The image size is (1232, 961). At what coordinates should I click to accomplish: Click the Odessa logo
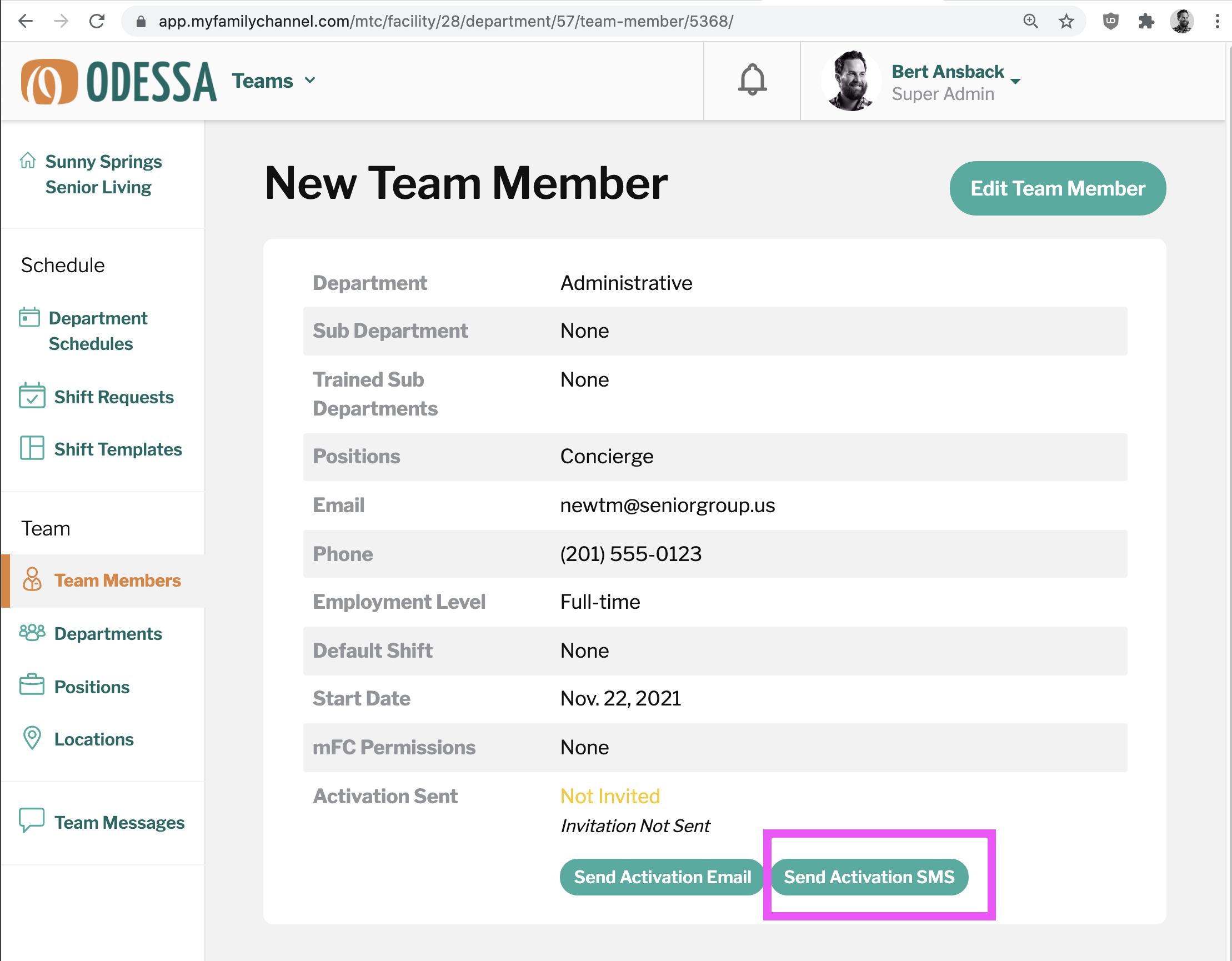pyautogui.click(x=118, y=82)
